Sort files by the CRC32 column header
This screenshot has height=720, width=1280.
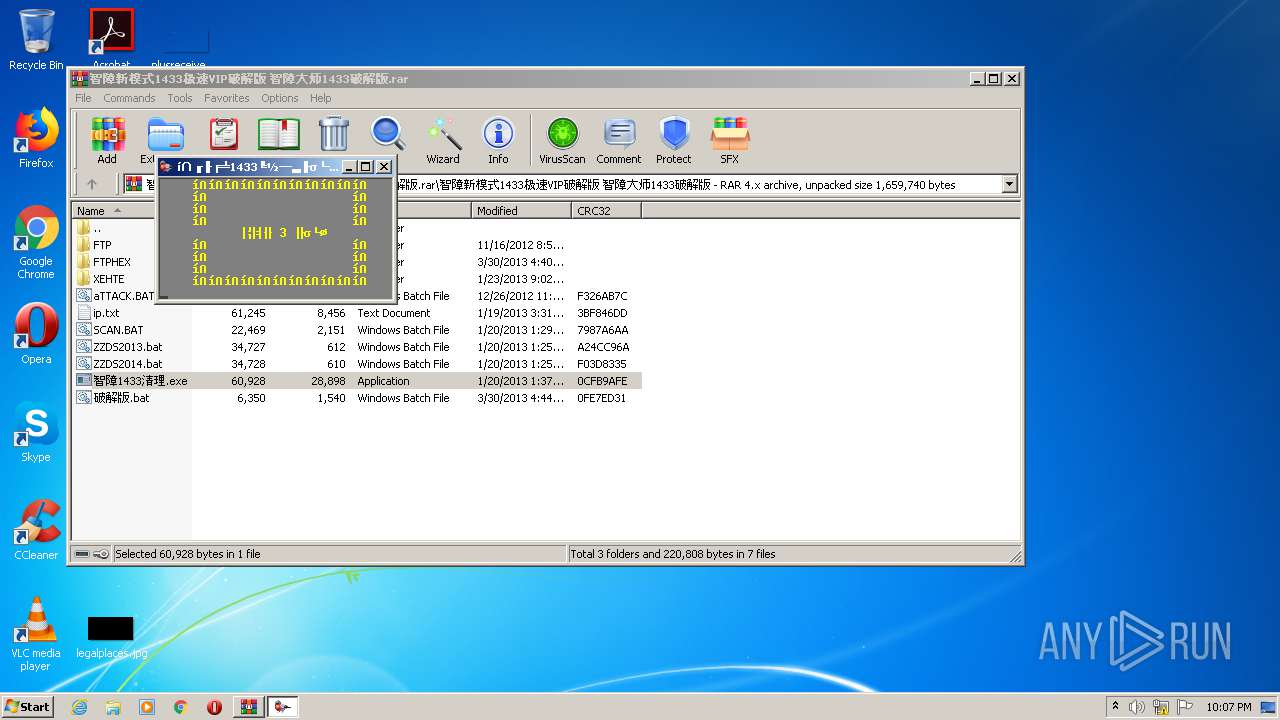[x=606, y=210]
